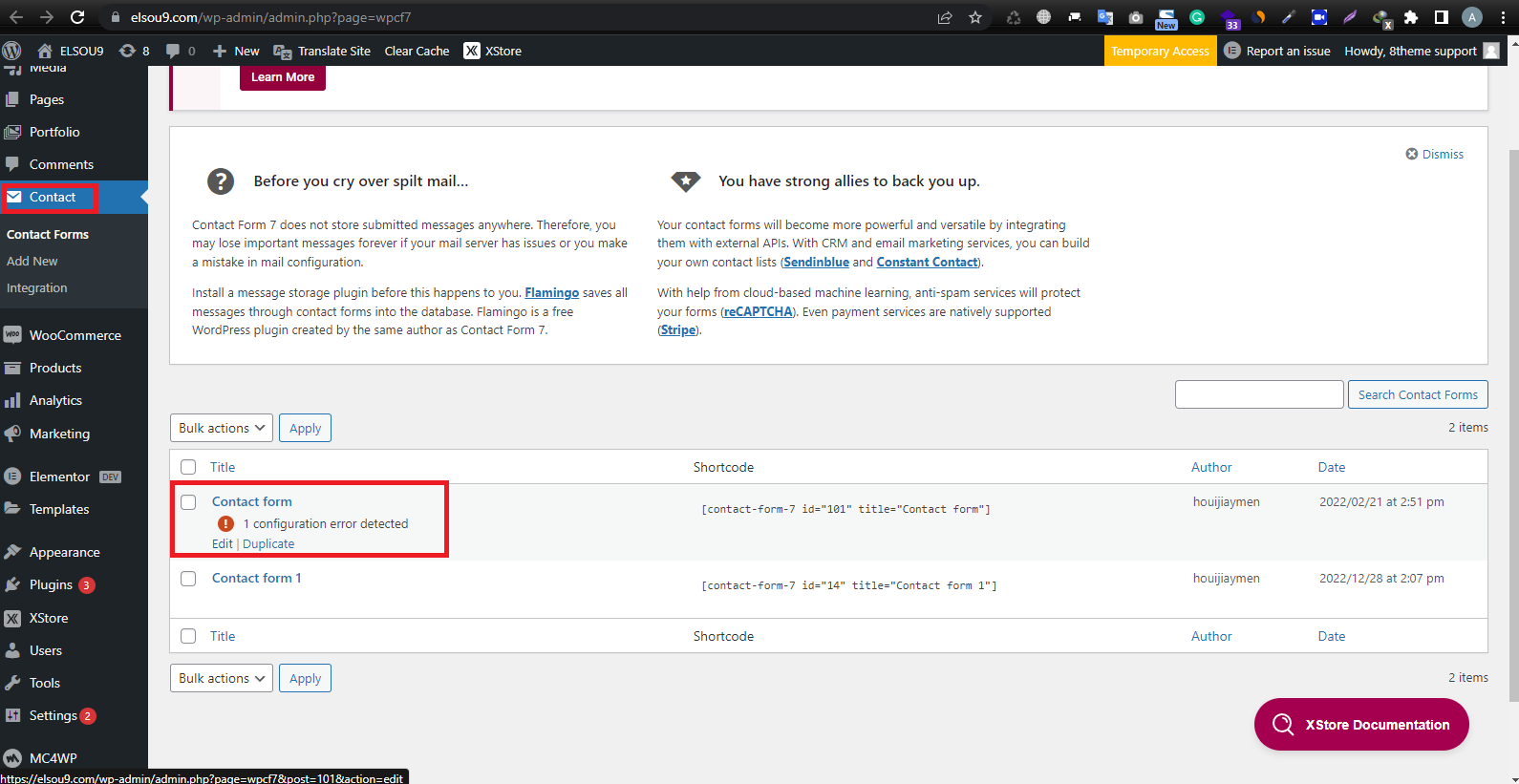1519x784 pixels.
Task: Open the browser extensions puzzle icon
Action: 1411,17
